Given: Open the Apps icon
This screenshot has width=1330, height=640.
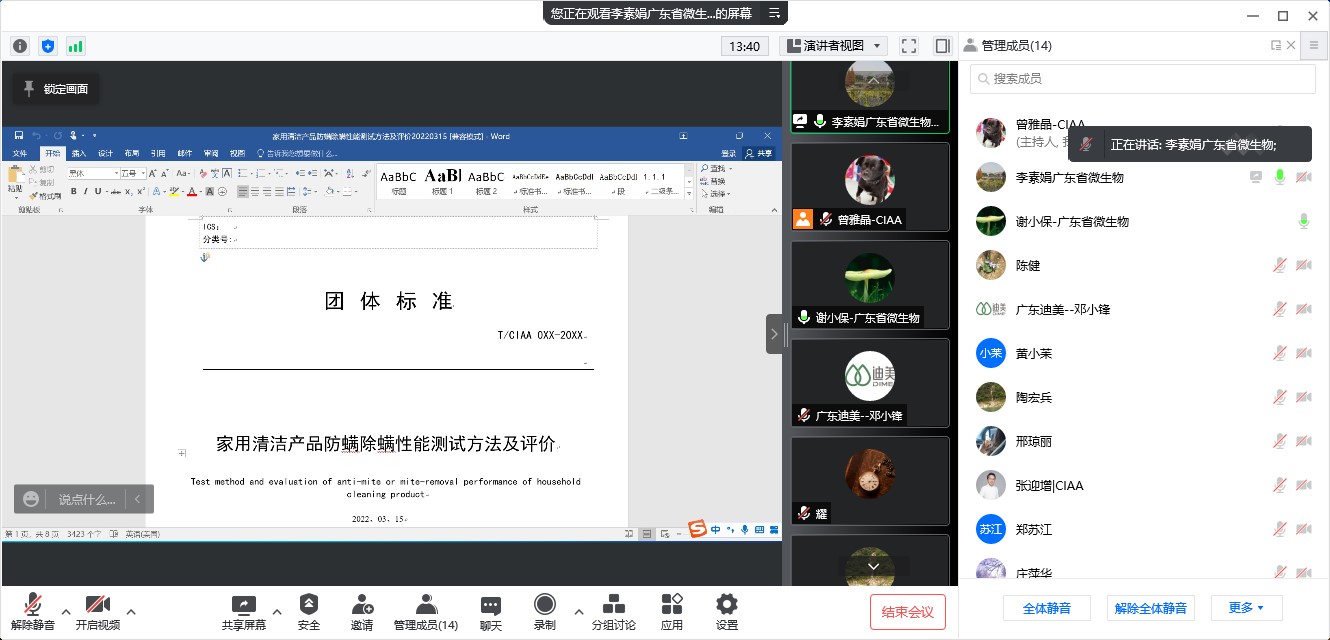Looking at the screenshot, I should [x=671, y=604].
